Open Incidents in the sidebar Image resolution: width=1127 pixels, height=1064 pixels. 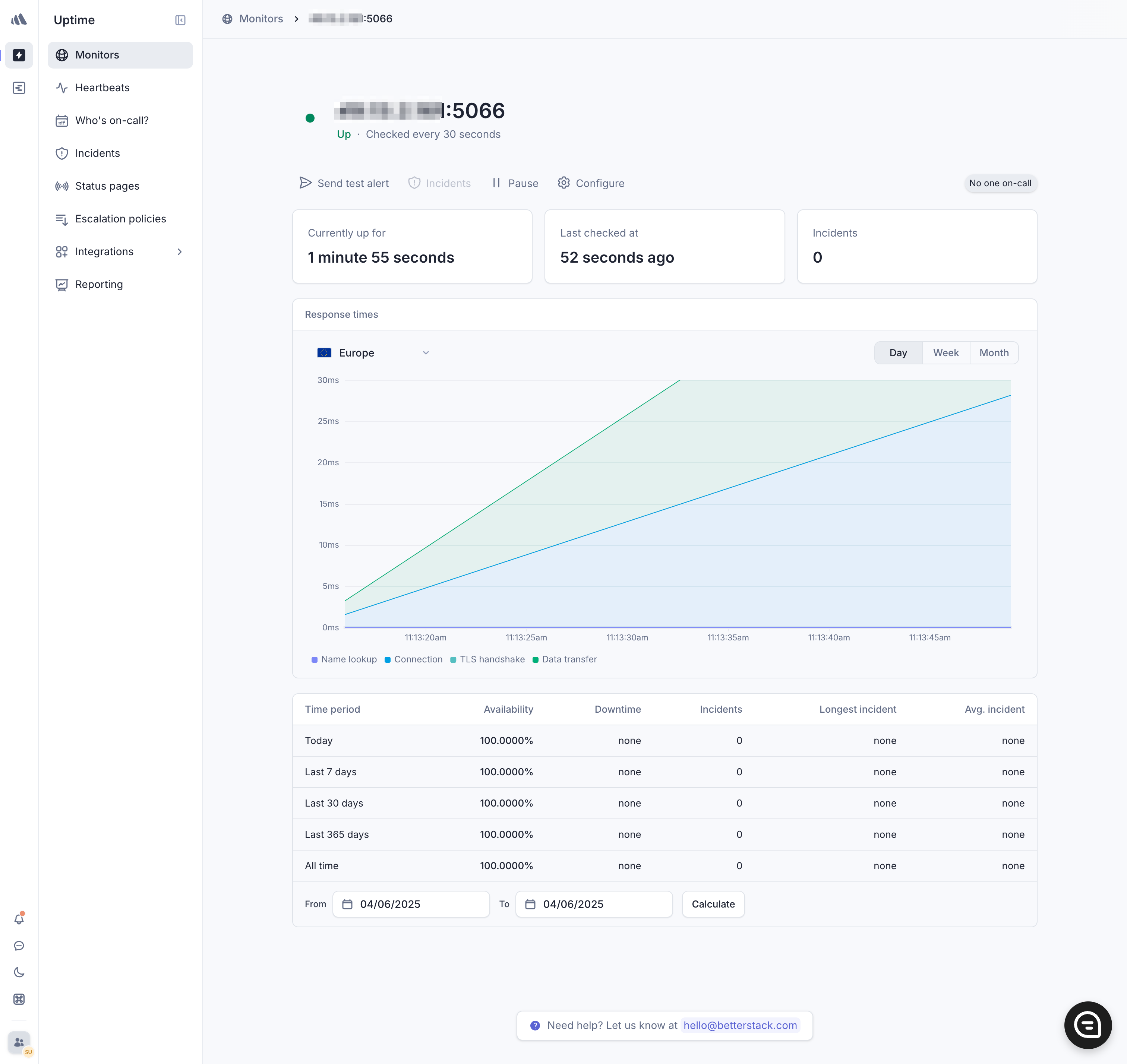120,153
